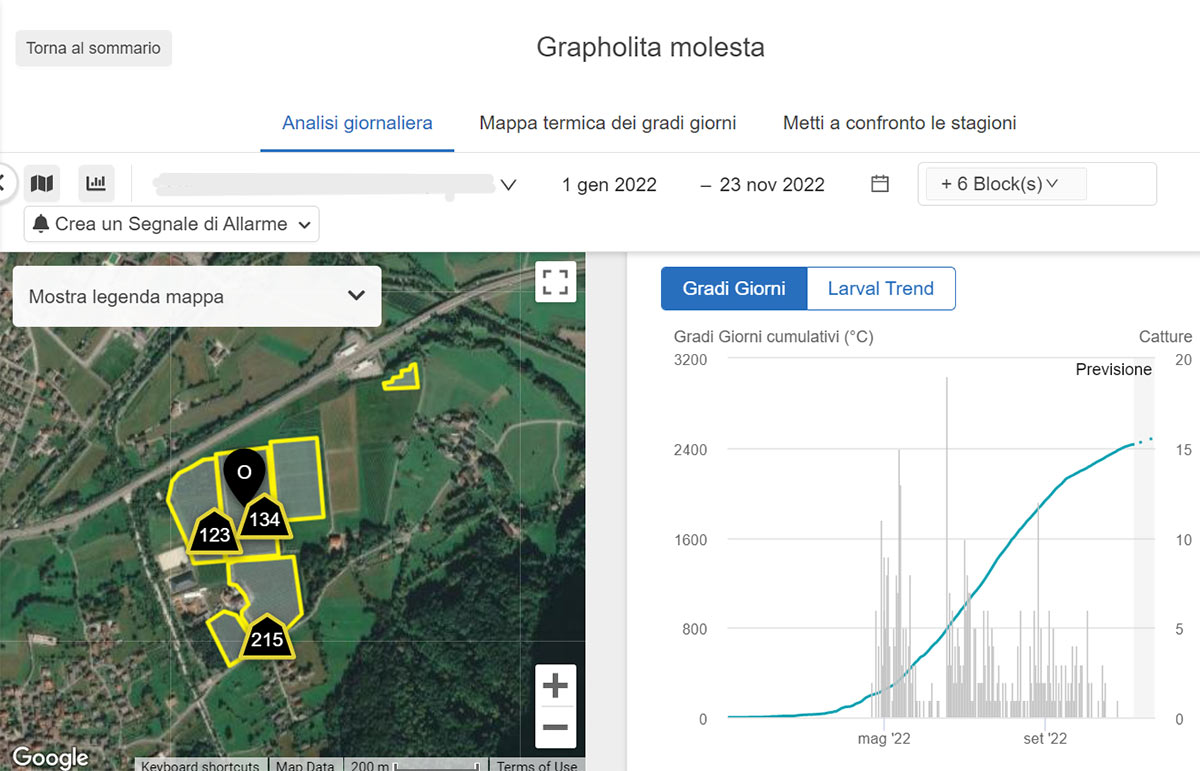Expand the farm selection dropdown chevron

508,185
